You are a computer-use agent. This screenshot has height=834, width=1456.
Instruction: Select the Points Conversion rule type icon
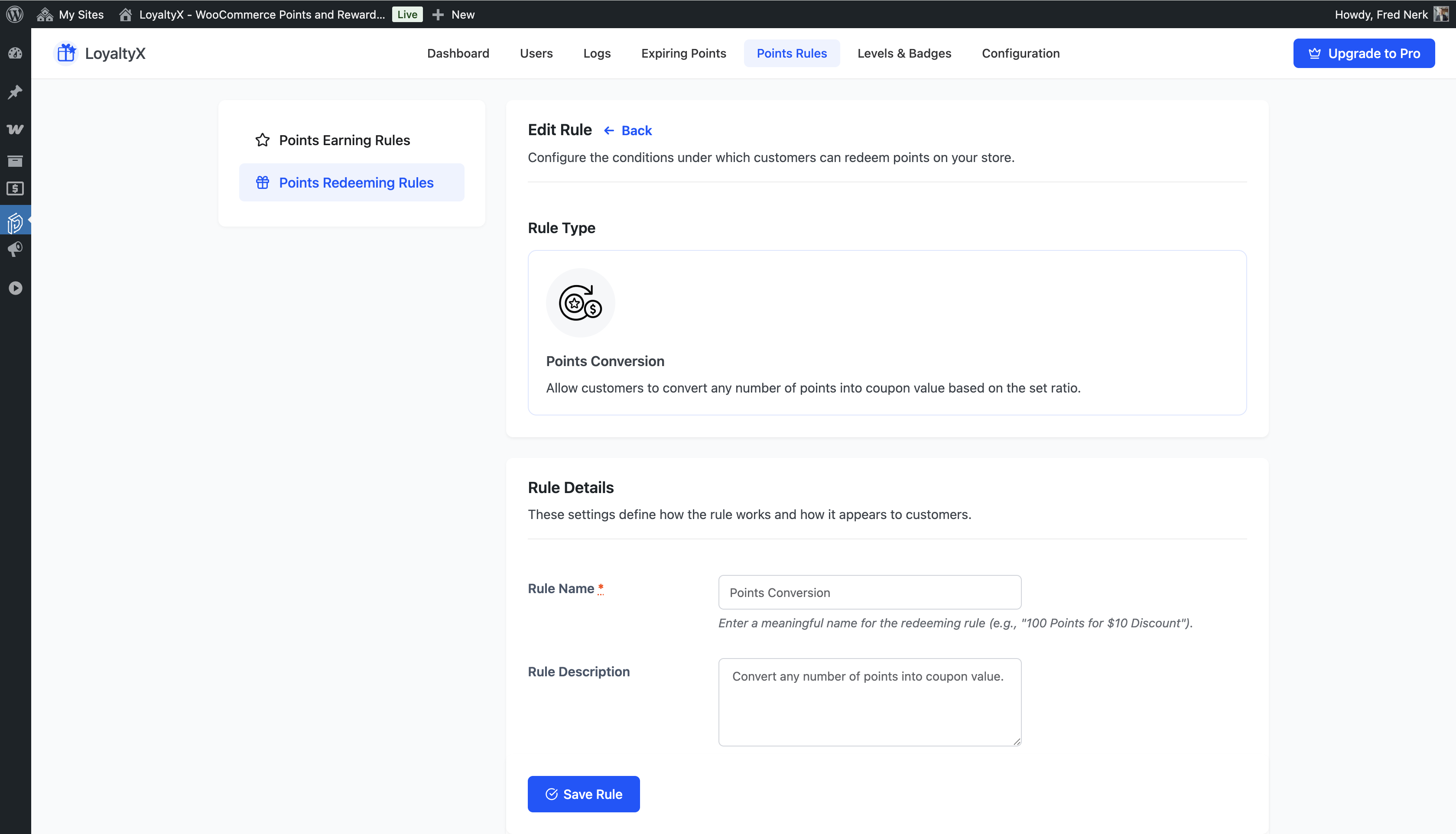[x=580, y=302]
